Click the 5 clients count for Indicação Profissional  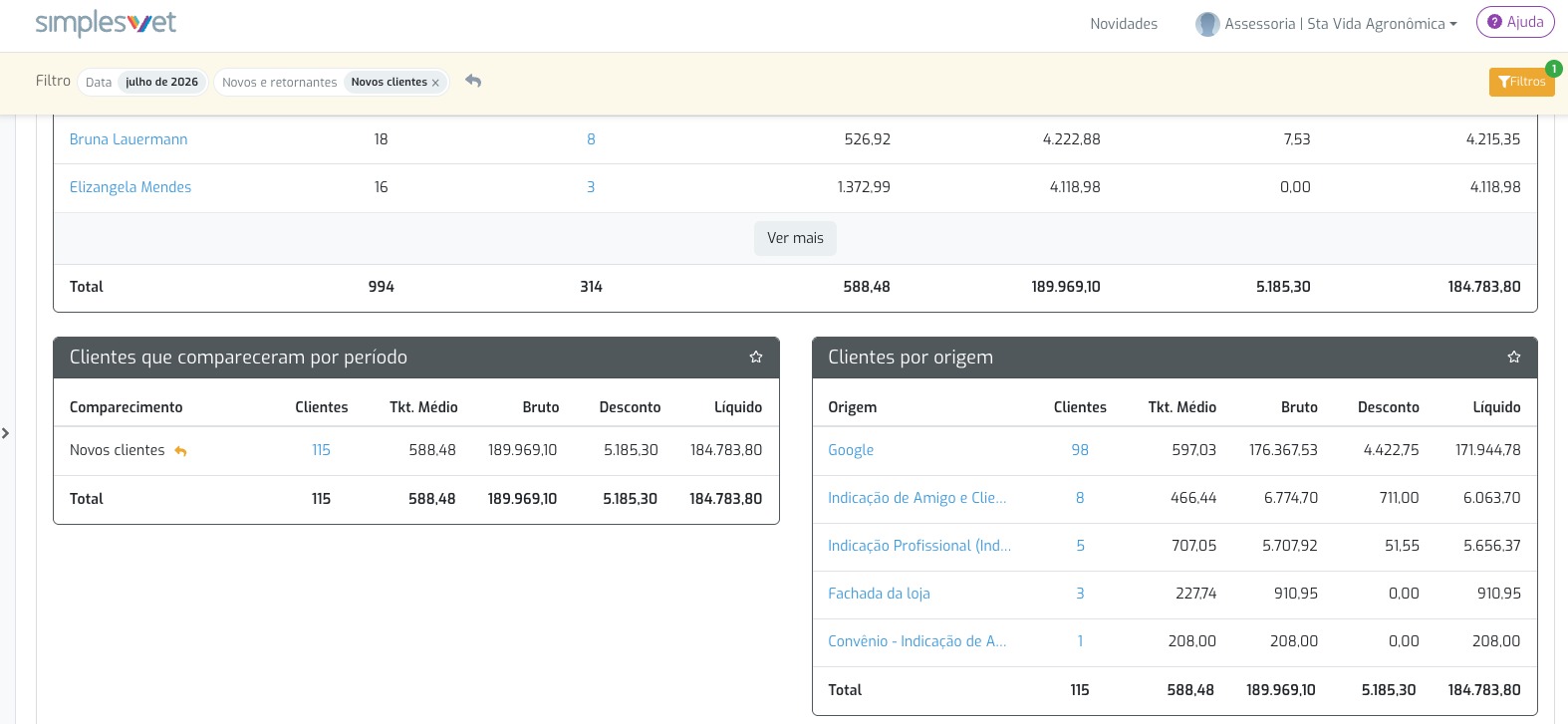(1080, 546)
